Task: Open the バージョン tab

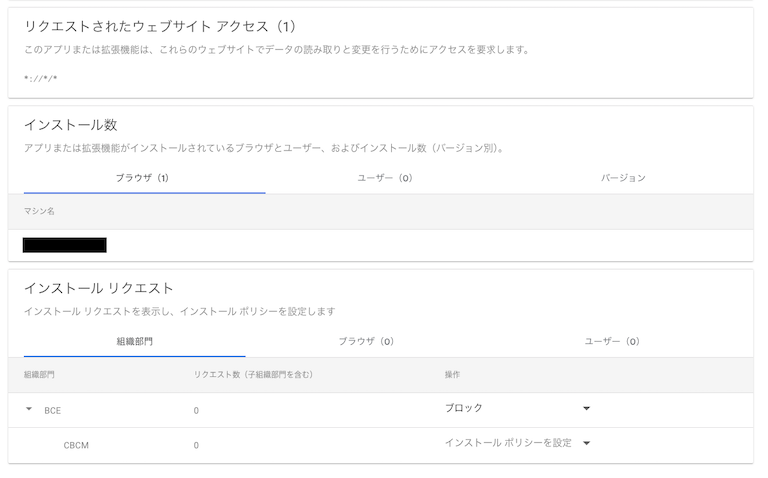Action: coord(623,178)
